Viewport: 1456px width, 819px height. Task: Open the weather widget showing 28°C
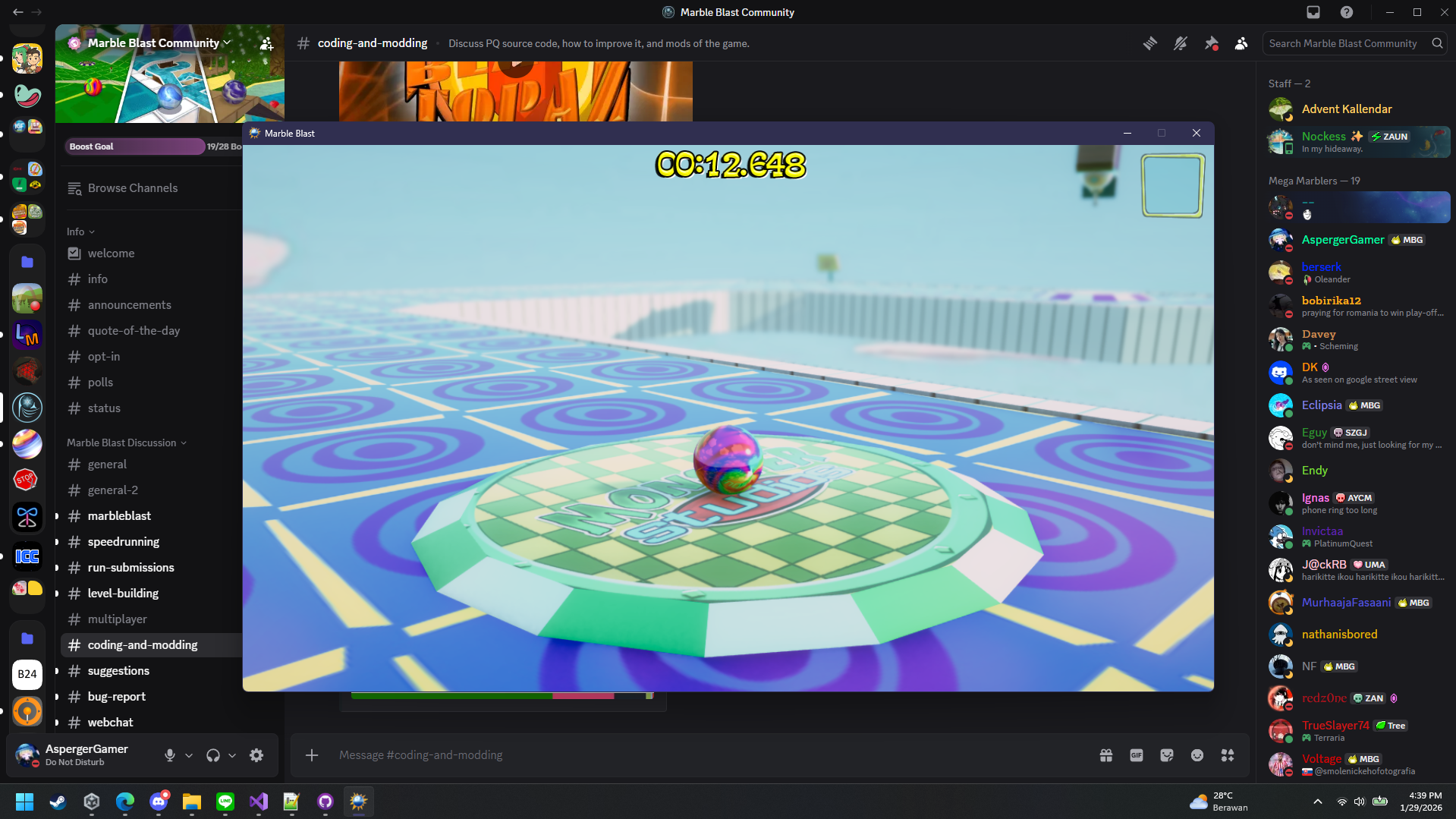pos(1219,802)
